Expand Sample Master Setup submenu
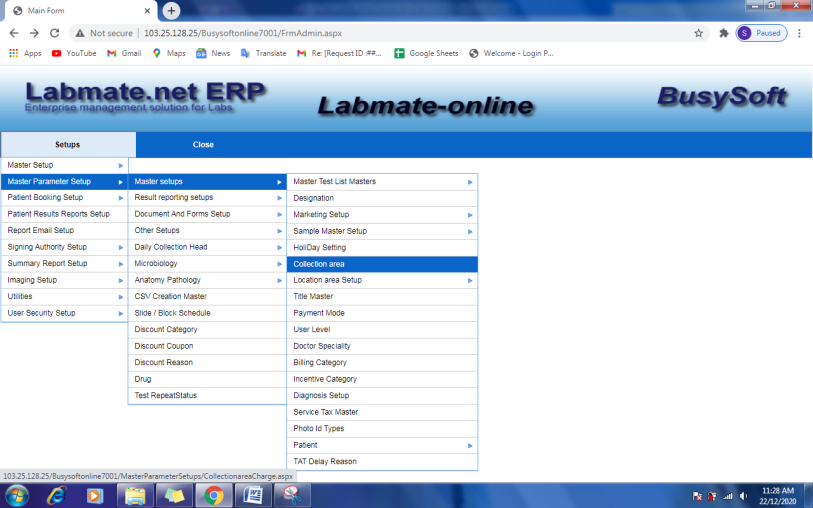The width and height of the screenshot is (813, 508). [x=382, y=231]
